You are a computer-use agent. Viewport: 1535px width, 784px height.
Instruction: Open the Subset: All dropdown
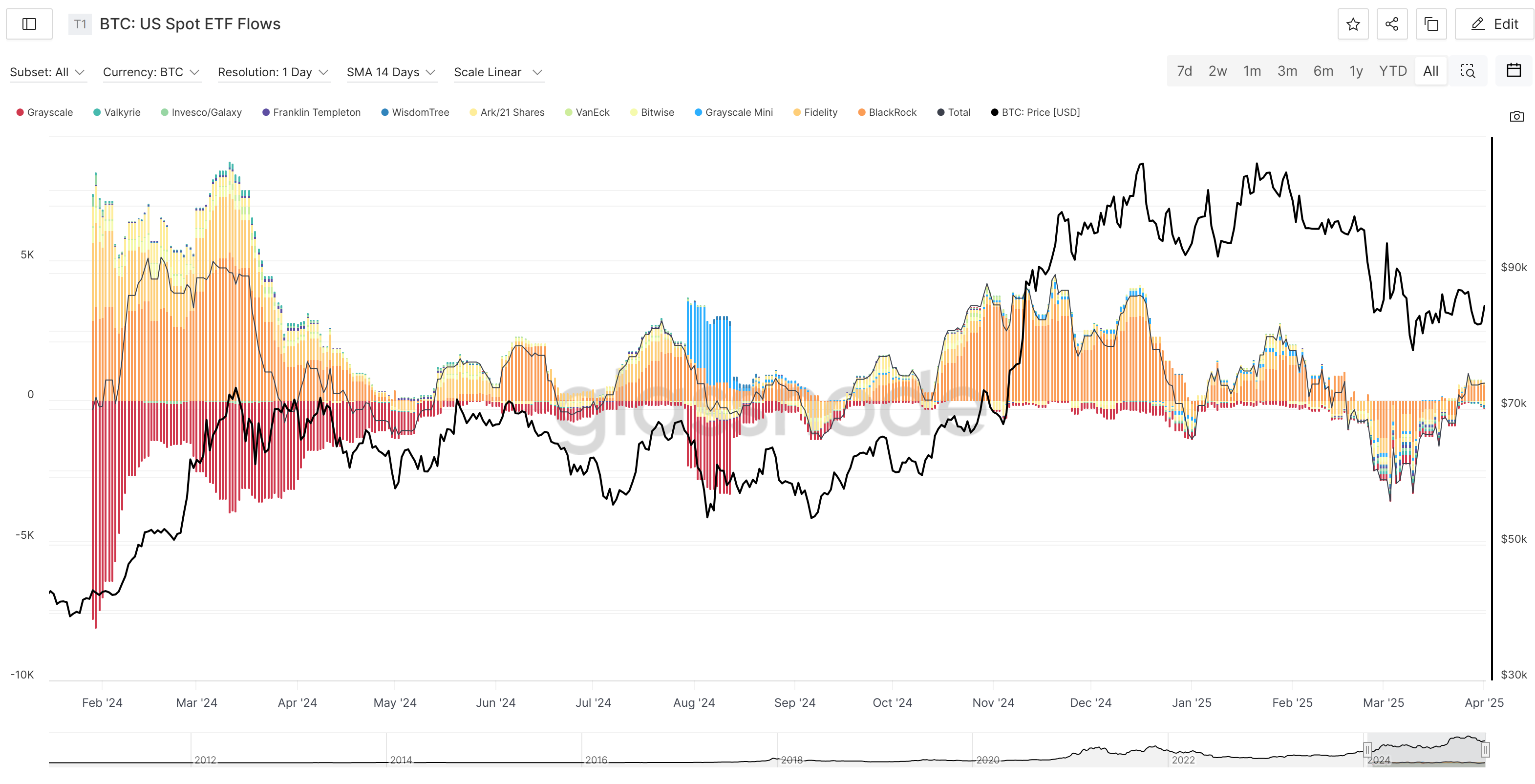tap(47, 72)
